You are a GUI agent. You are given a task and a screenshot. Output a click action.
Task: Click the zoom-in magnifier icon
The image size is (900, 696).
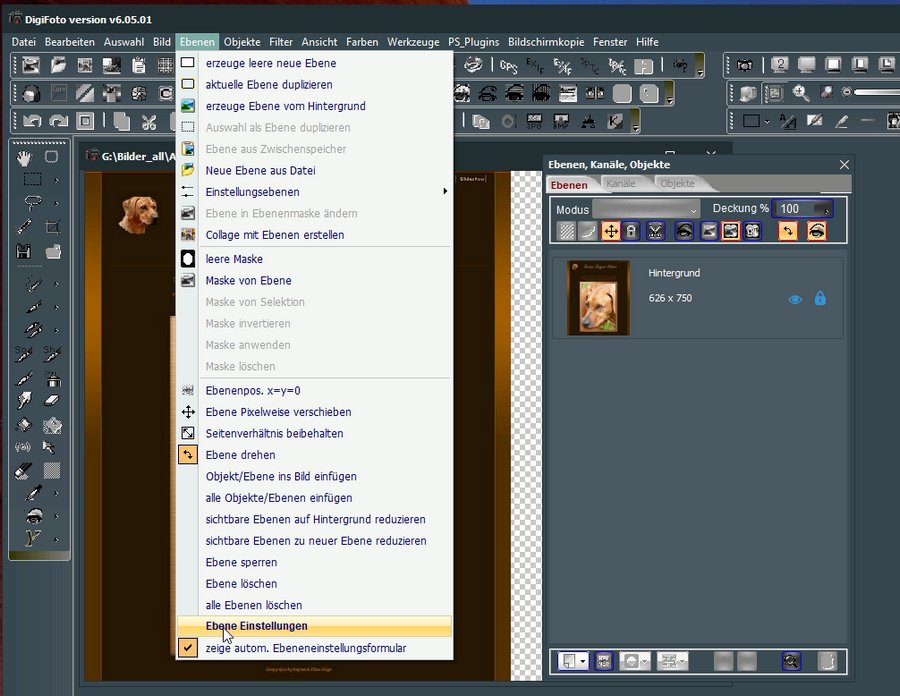tap(801, 93)
